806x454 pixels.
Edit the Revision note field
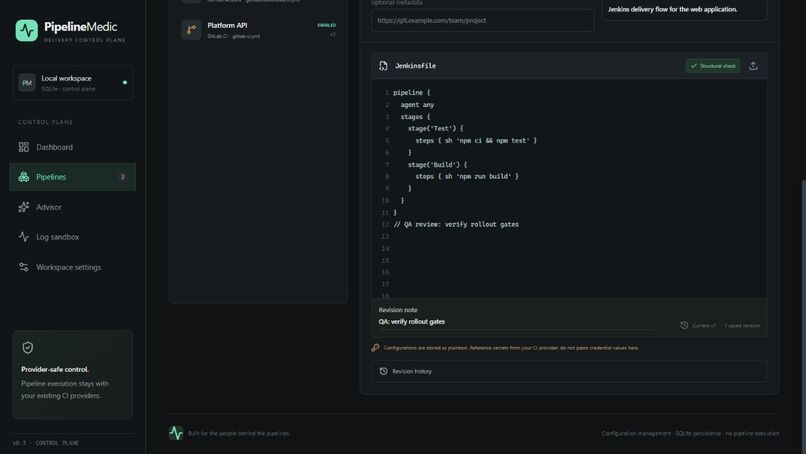[516, 322]
